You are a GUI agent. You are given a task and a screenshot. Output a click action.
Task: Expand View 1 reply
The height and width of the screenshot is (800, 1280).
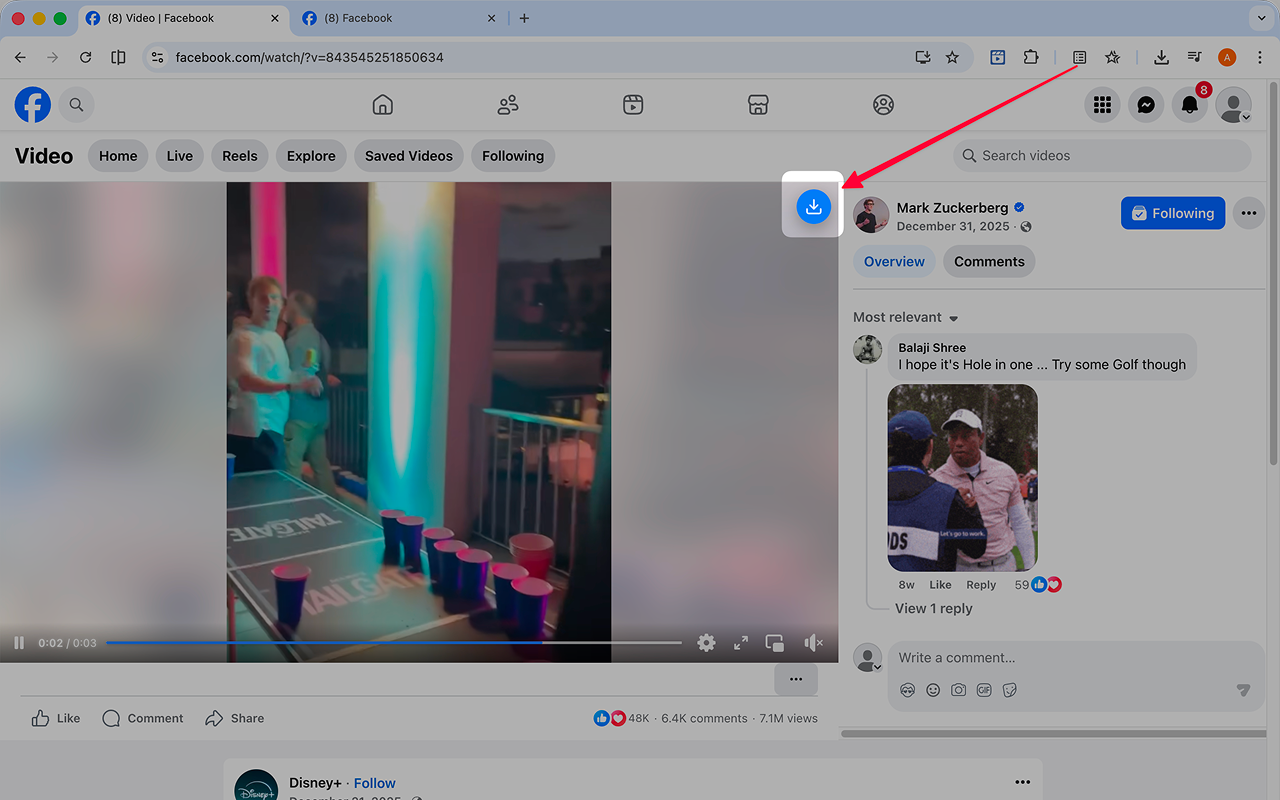pos(934,608)
